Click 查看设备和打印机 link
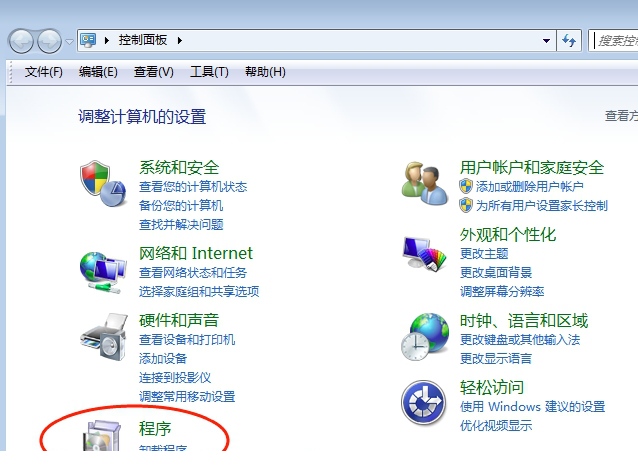This screenshot has width=638, height=469. (187, 340)
